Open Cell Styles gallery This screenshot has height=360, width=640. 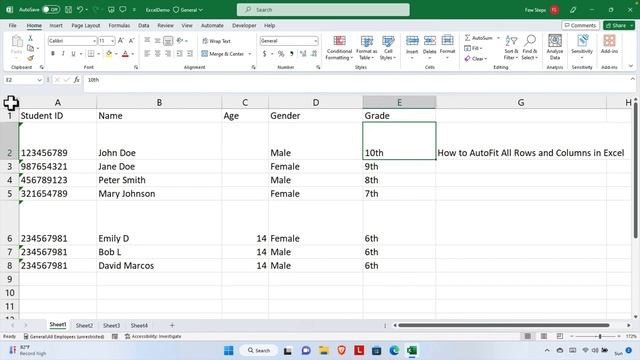point(388,48)
